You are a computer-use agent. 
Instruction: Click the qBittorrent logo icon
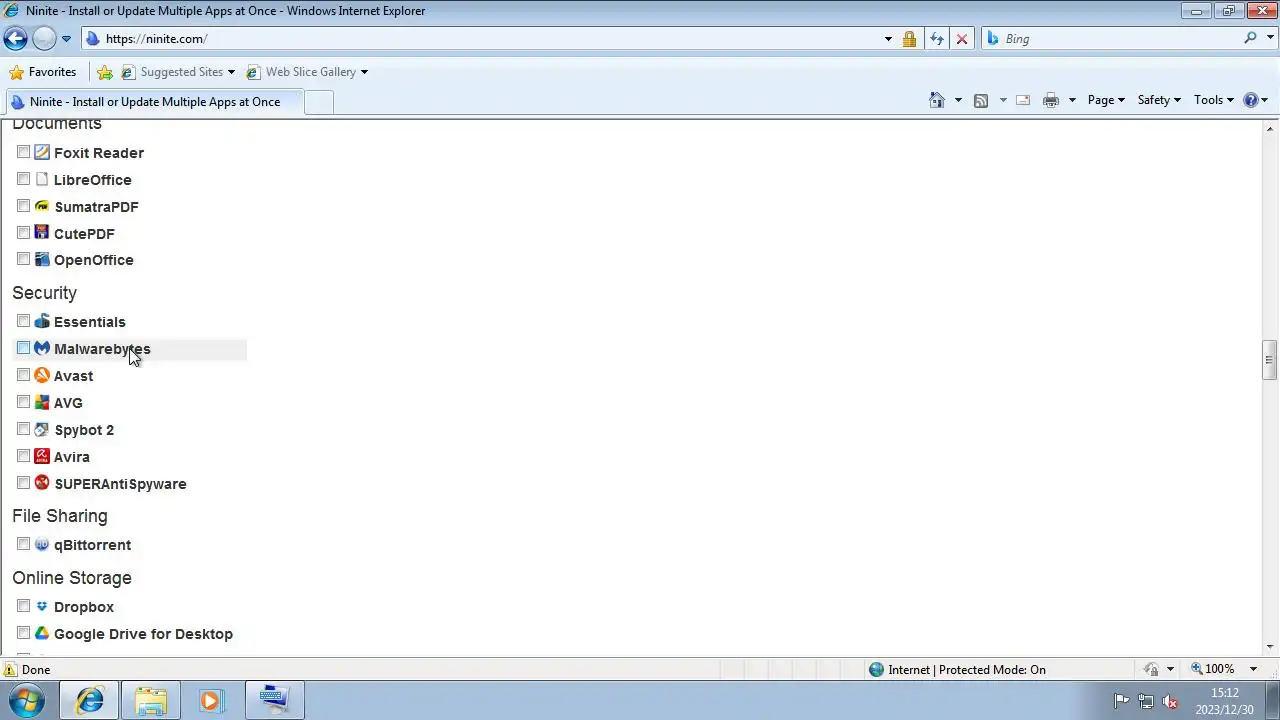click(41, 544)
